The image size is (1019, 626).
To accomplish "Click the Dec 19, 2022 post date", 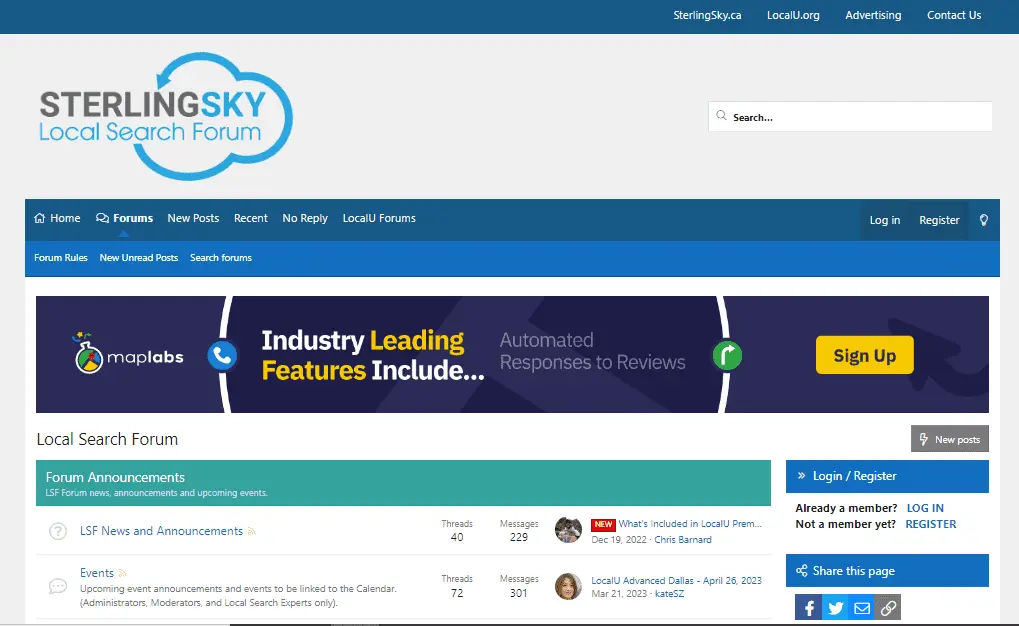I will (x=619, y=540).
